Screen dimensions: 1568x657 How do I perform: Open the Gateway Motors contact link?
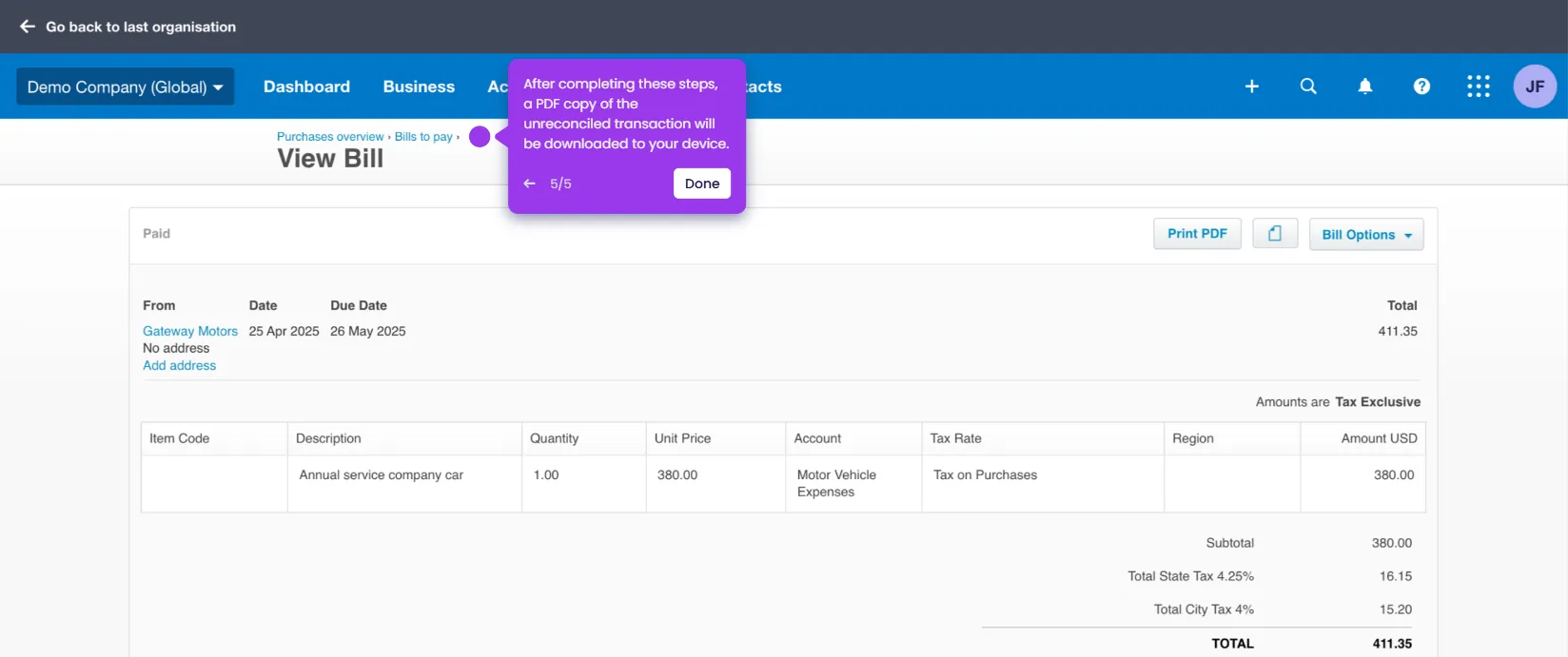point(190,331)
